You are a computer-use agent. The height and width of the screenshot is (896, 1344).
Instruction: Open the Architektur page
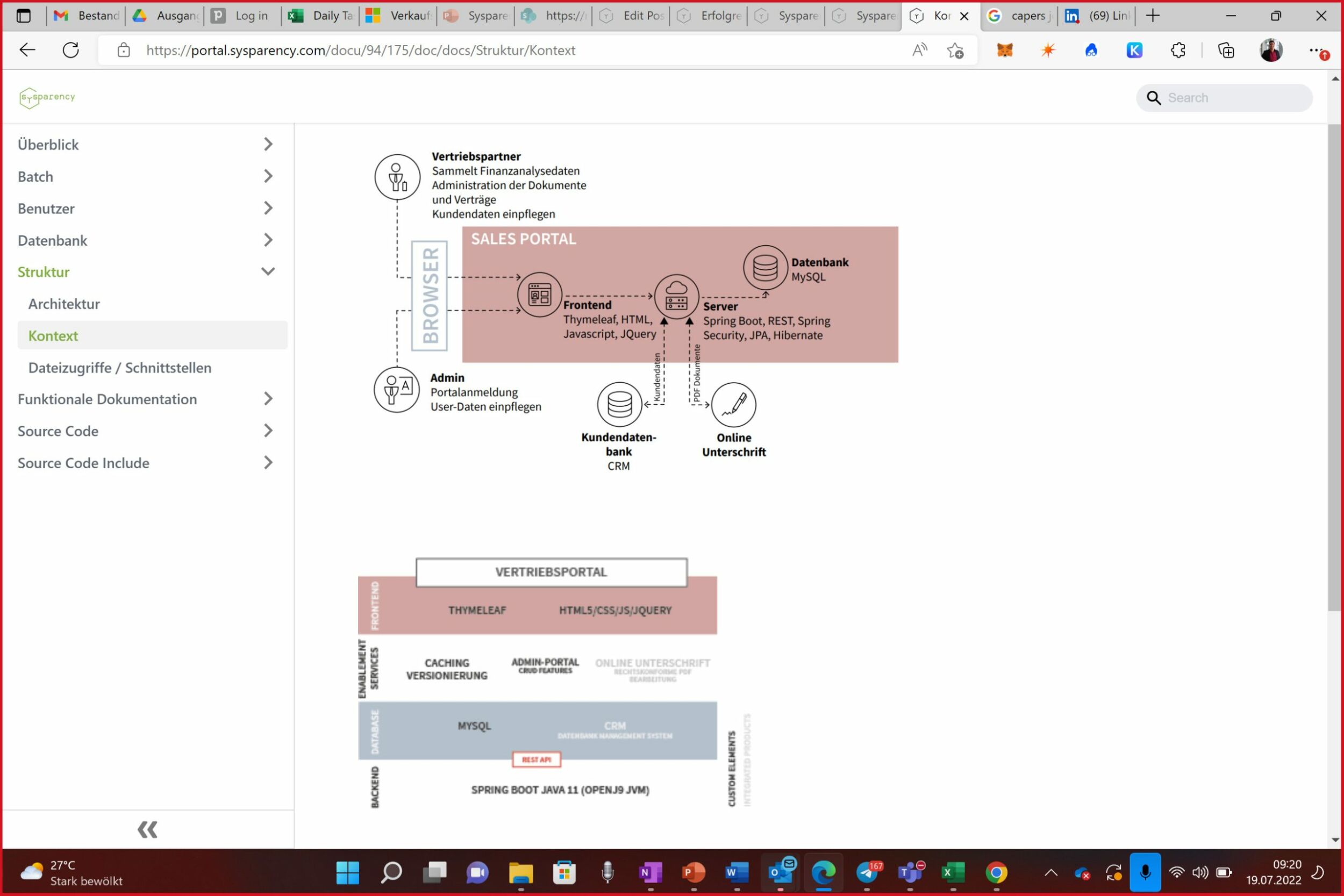point(64,304)
